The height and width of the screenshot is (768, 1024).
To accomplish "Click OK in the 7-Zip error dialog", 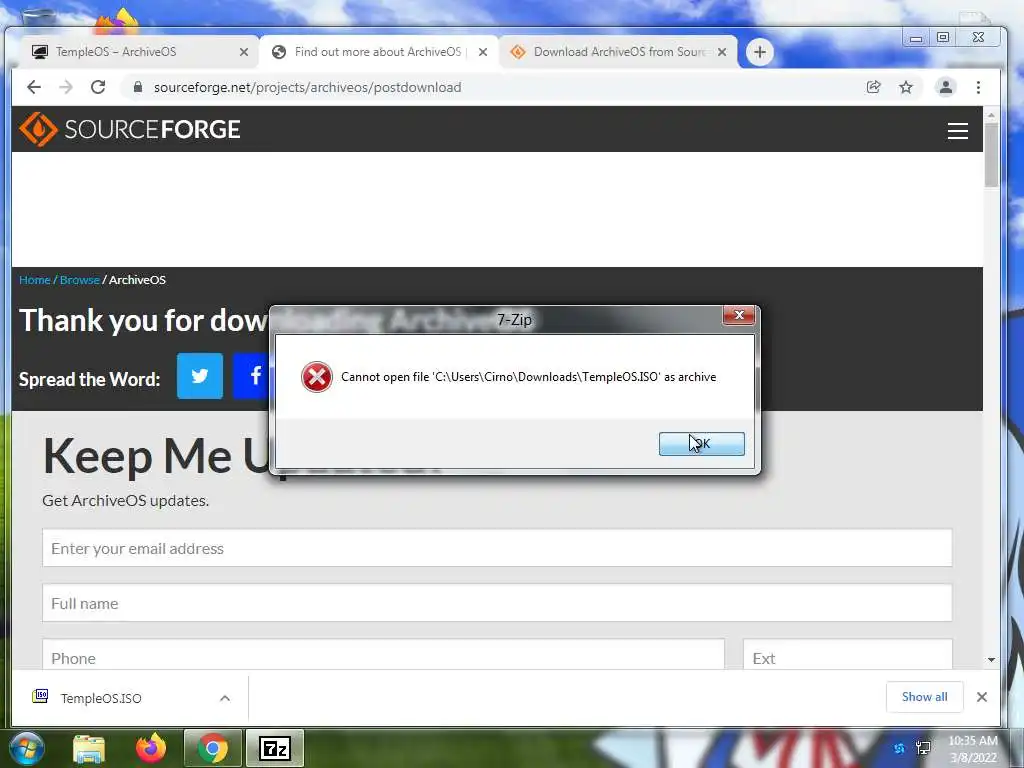I will click(x=701, y=444).
